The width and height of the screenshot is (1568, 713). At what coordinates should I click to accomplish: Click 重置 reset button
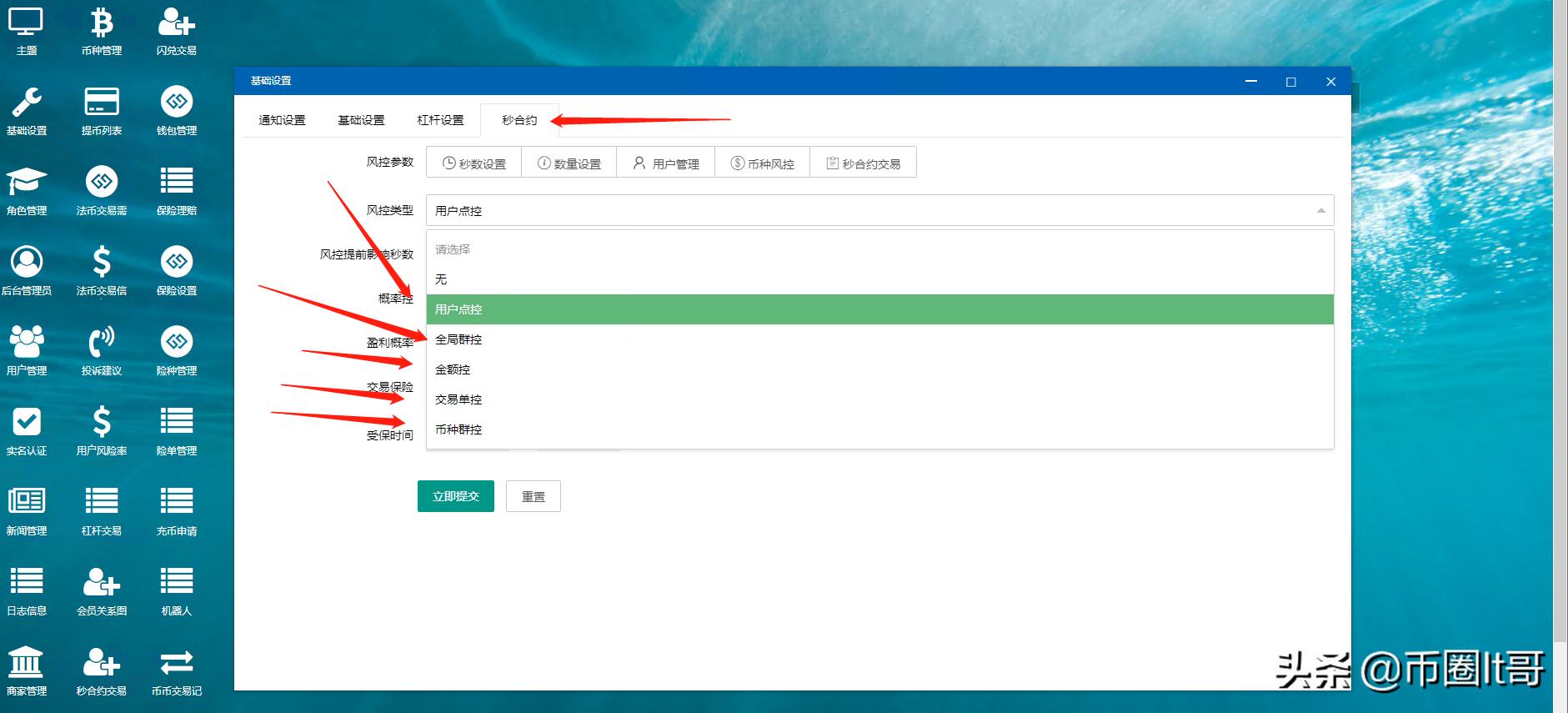[x=534, y=496]
